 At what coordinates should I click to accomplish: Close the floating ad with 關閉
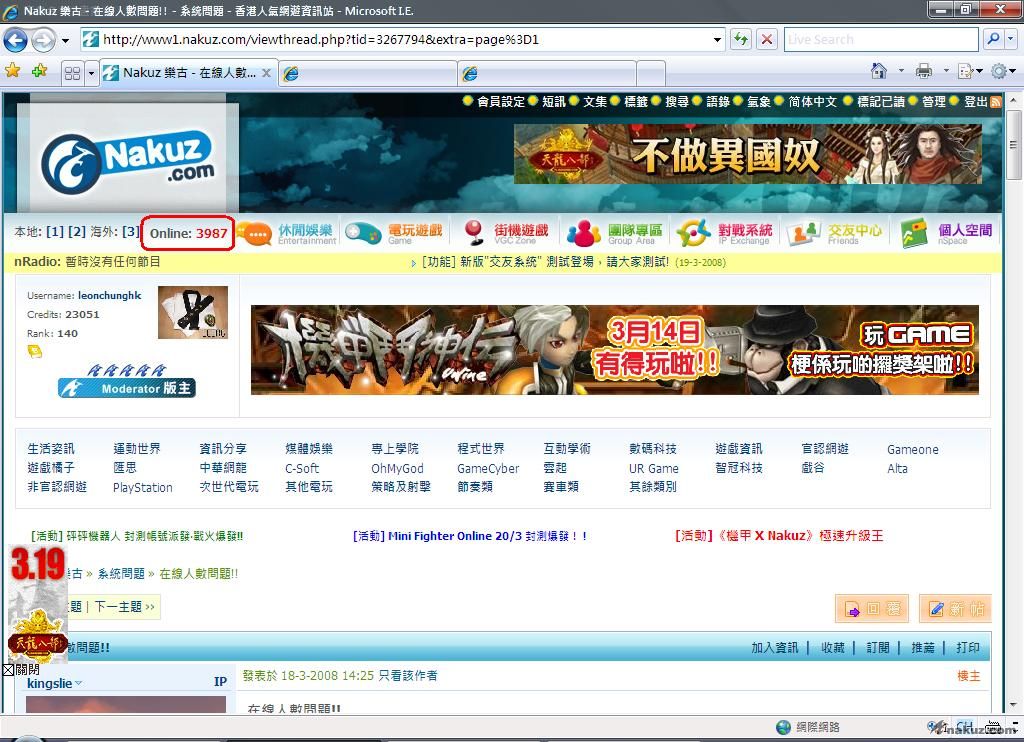[x=22, y=669]
